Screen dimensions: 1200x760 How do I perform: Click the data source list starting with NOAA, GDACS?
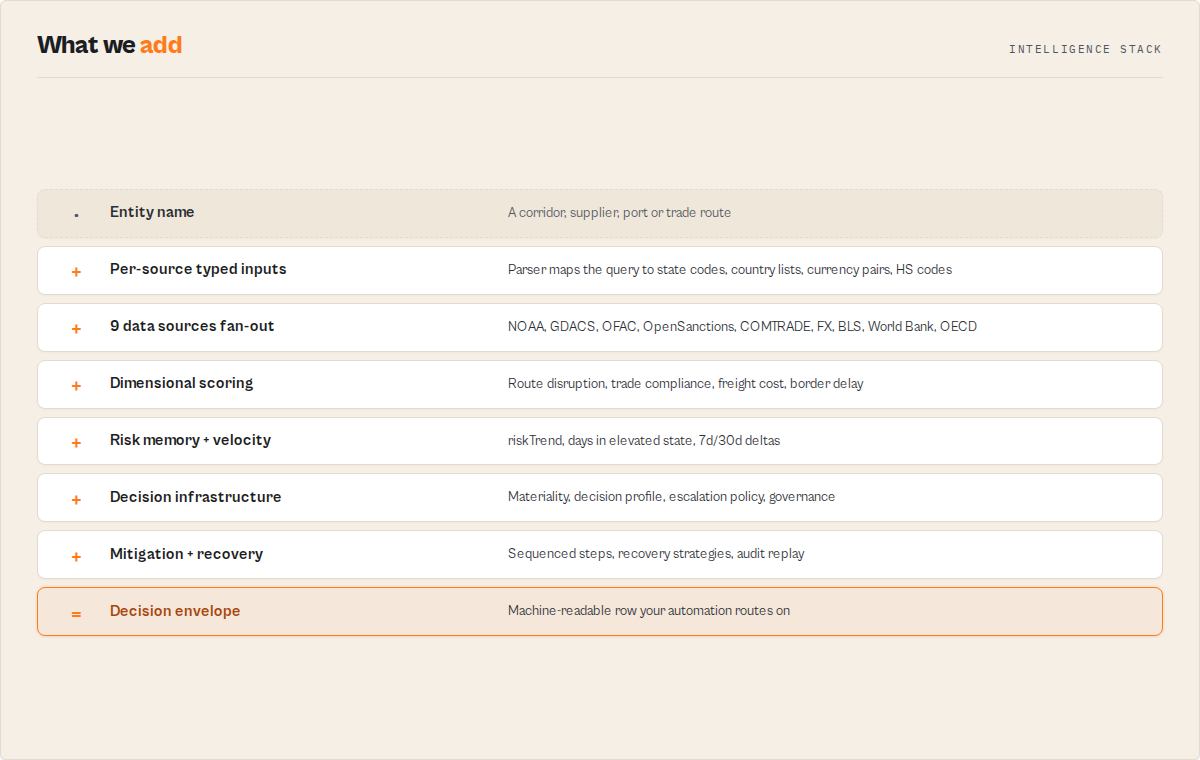[x=742, y=327]
